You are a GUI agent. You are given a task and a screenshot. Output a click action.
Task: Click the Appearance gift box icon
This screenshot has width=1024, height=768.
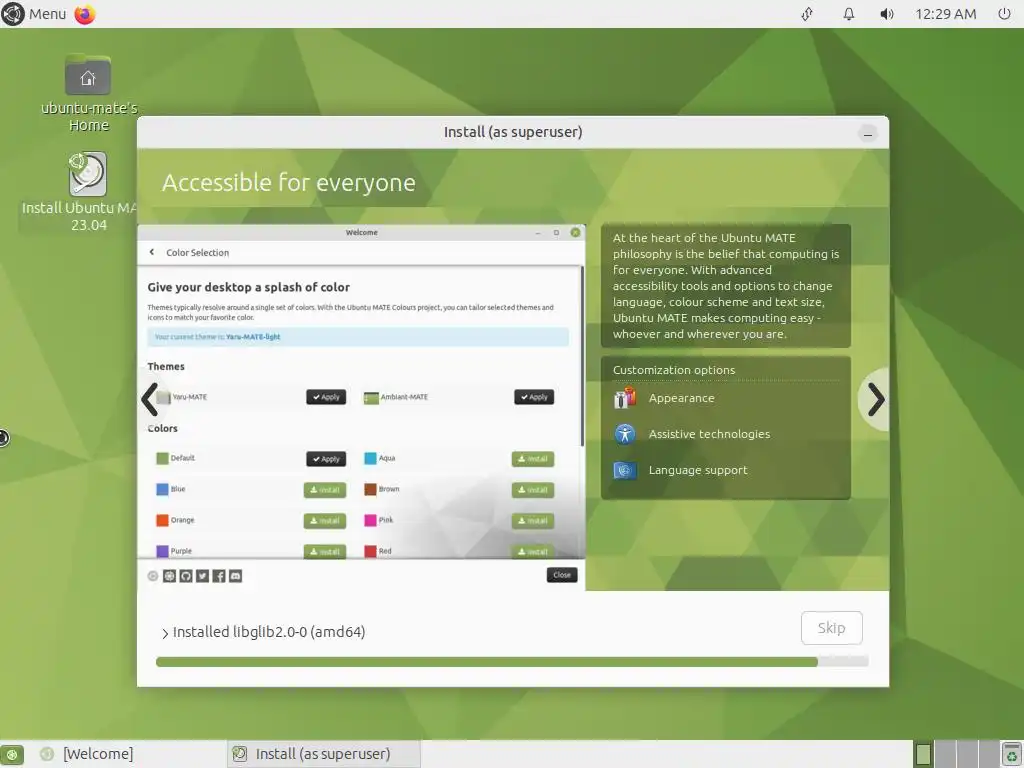point(625,398)
